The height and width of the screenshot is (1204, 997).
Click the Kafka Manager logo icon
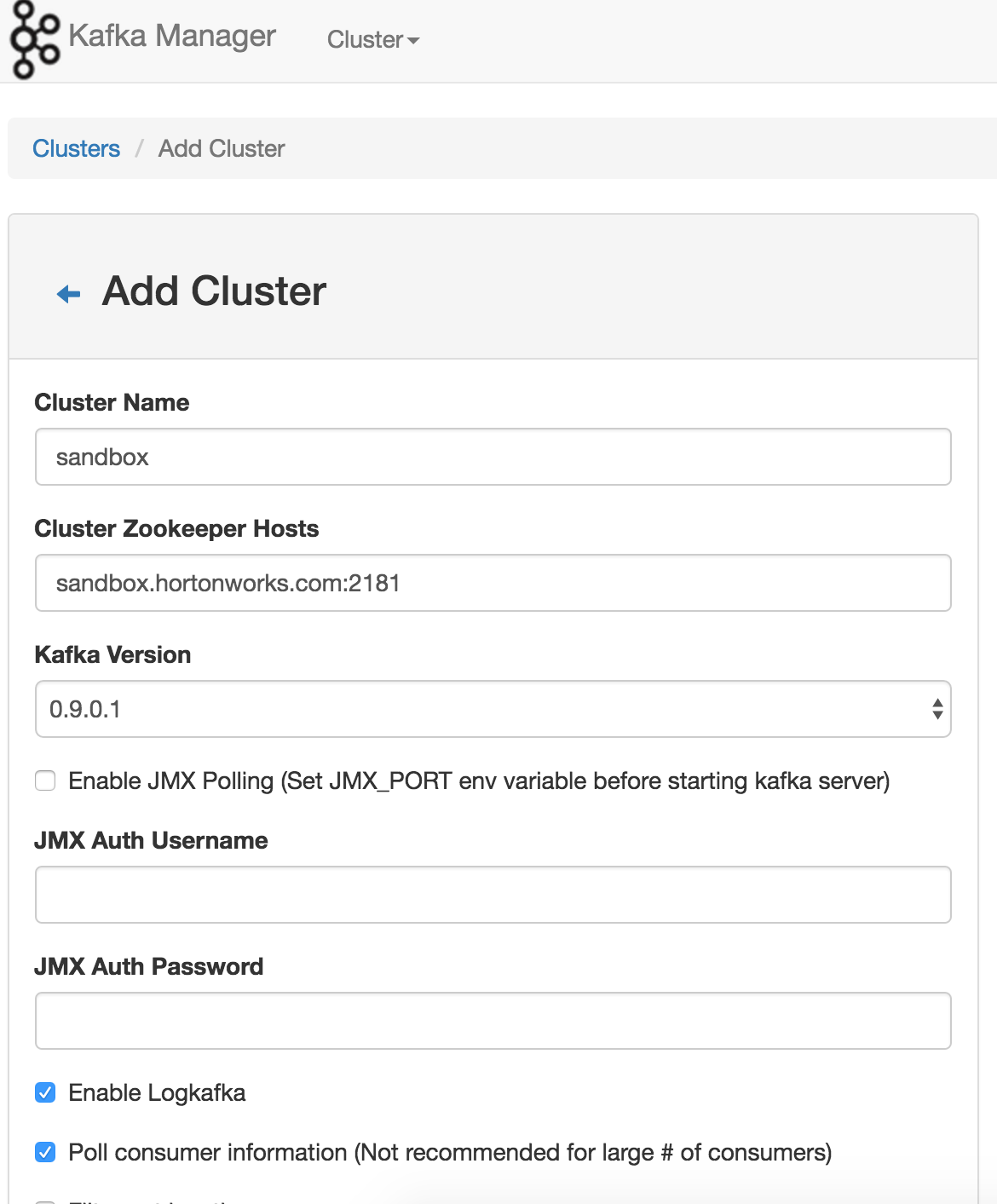pyautogui.click(x=34, y=39)
